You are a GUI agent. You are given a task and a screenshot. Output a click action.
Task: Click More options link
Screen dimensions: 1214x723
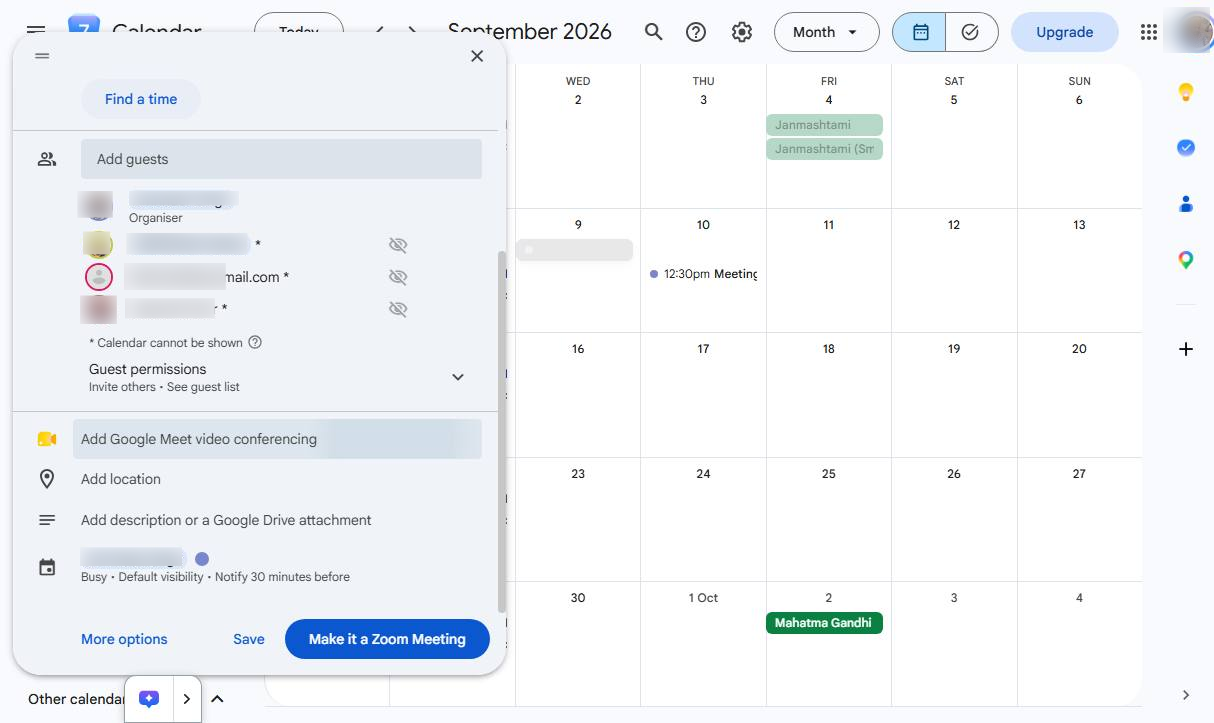tap(124, 639)
